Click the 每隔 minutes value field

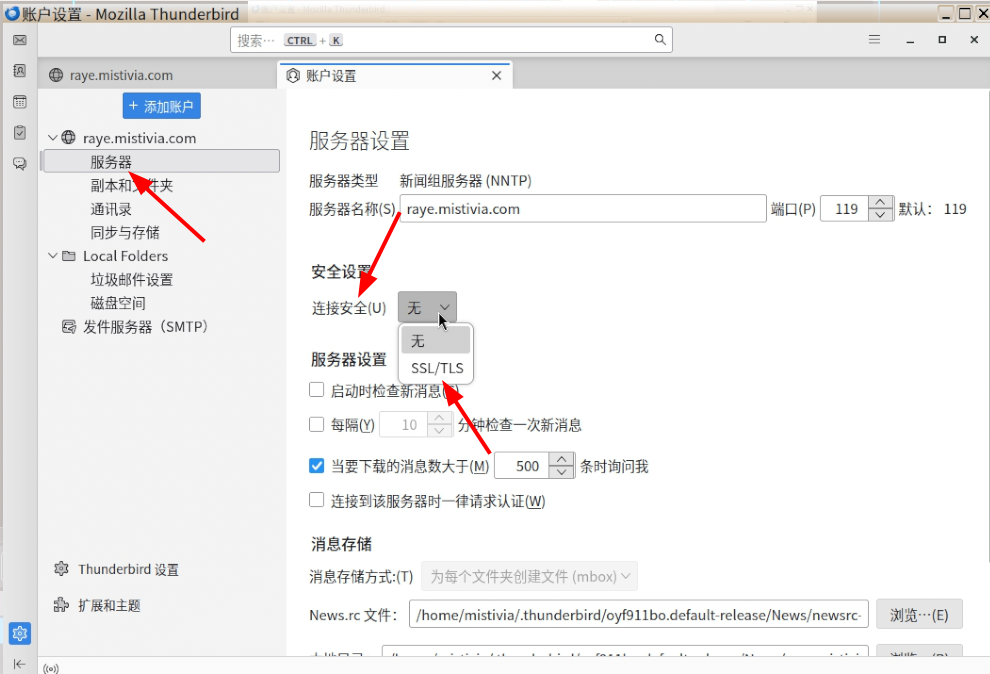coord(404,424)
